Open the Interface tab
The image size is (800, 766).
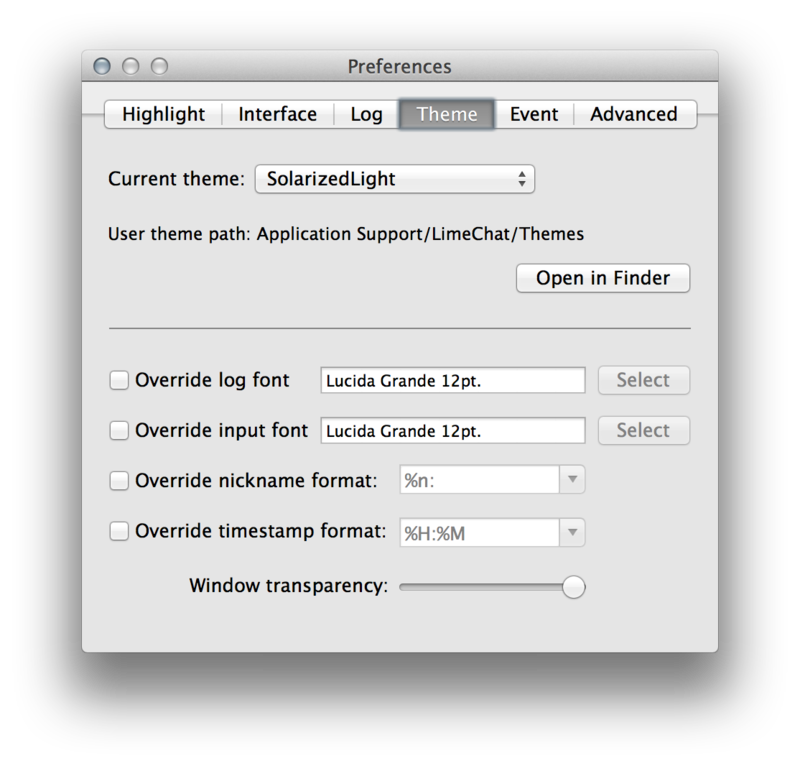[278, 114]
